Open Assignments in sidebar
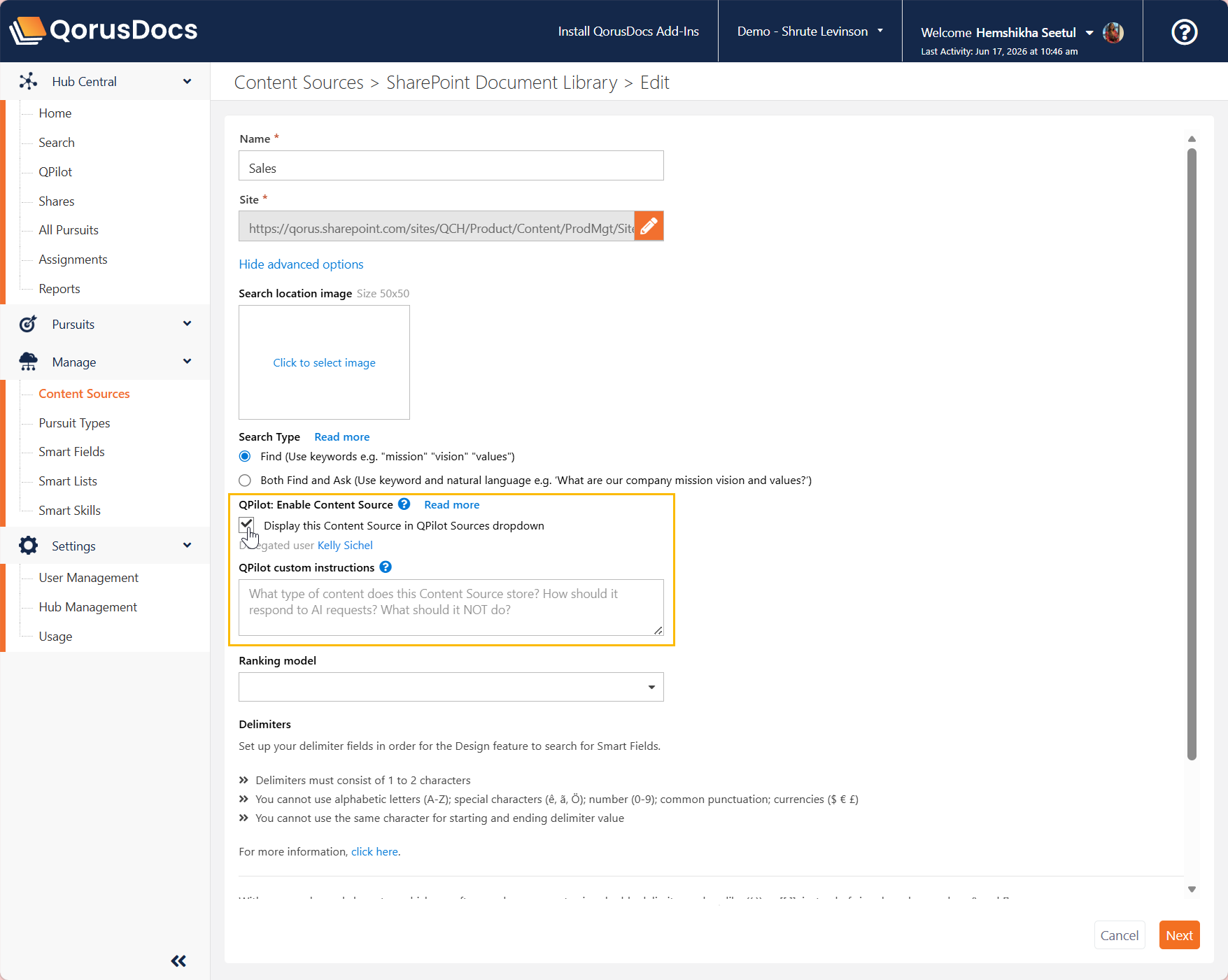Image resolution: width=1228 pixels, height=980 pixels. (73, 260)
